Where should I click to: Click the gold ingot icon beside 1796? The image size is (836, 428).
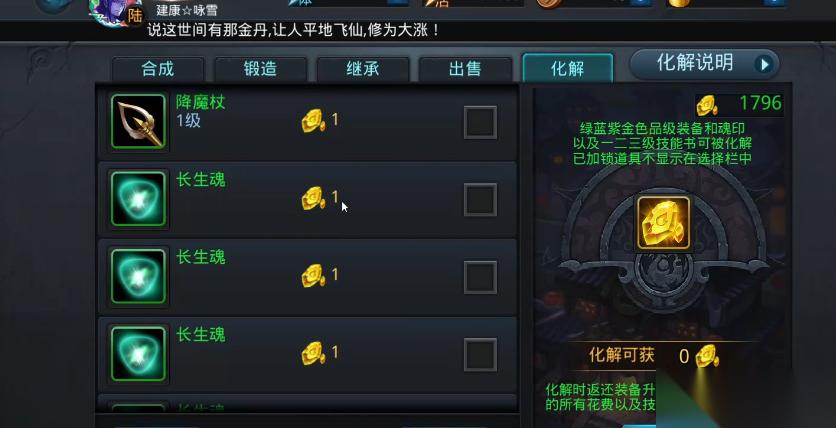[x=707, y=105]
